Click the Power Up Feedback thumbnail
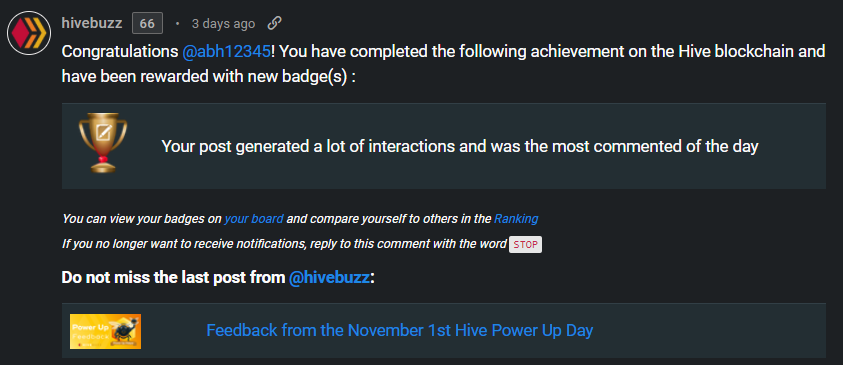The image size is (843, 365). pos(105,331)
